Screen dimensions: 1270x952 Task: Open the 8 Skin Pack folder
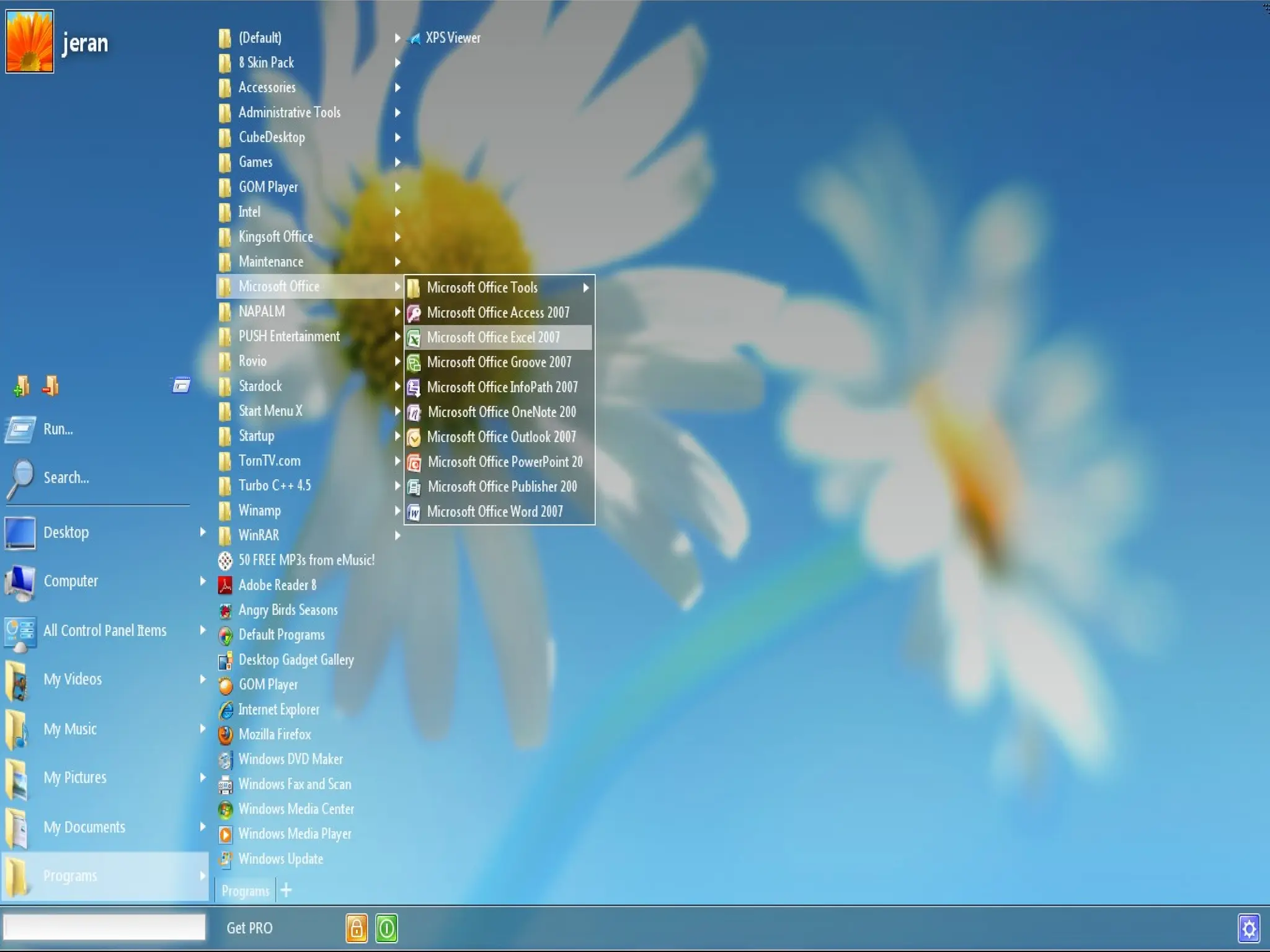point(310,63)
